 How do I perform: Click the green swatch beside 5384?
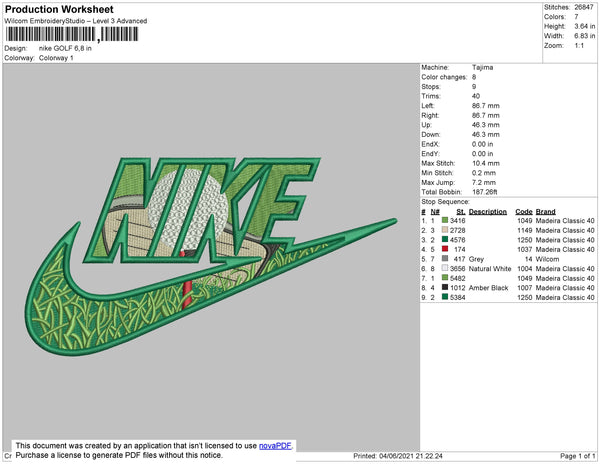[x=445, y=297]
